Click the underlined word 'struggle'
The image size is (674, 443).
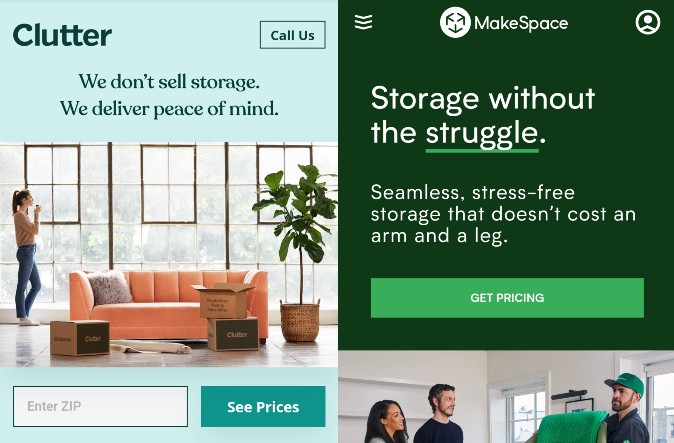tap(482, 134)
